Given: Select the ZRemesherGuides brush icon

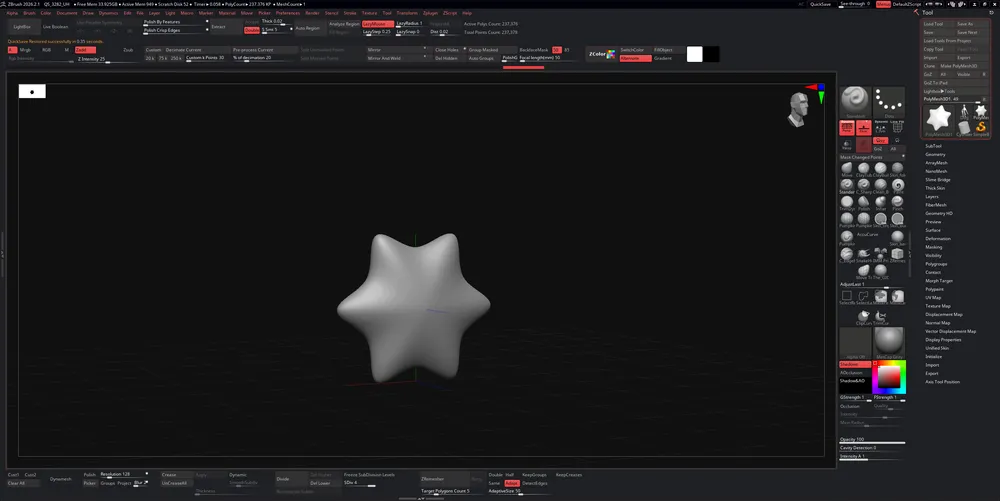Looking at the screenshot, I should 897,254.
